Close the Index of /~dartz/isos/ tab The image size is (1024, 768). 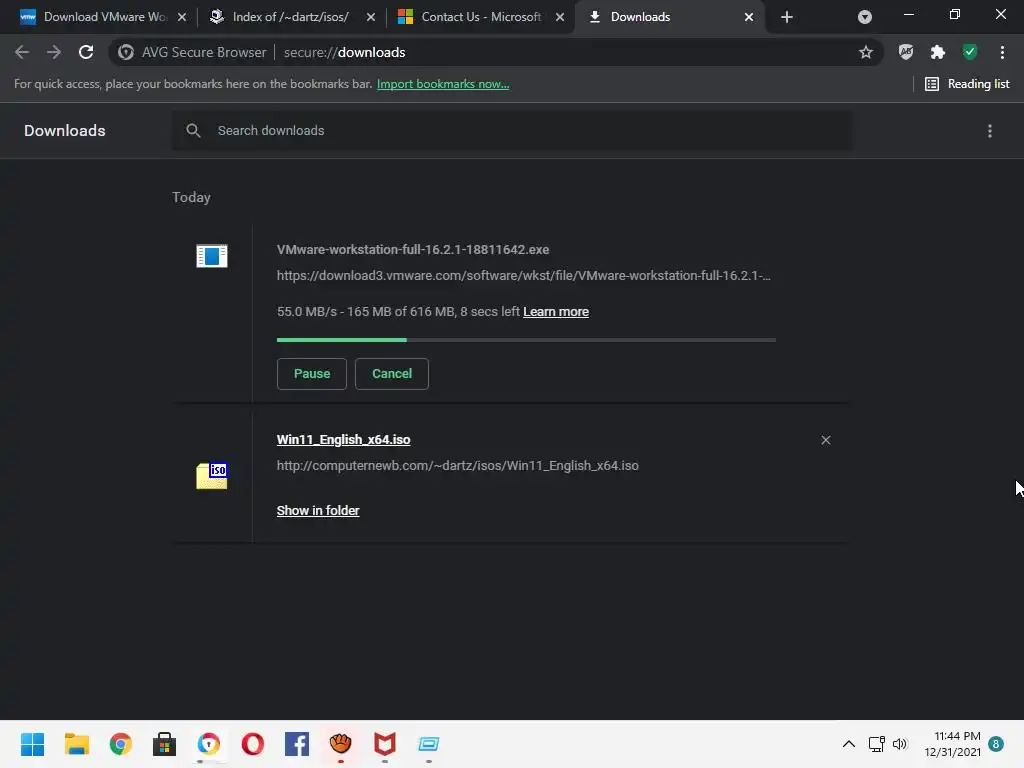(371, 17)
